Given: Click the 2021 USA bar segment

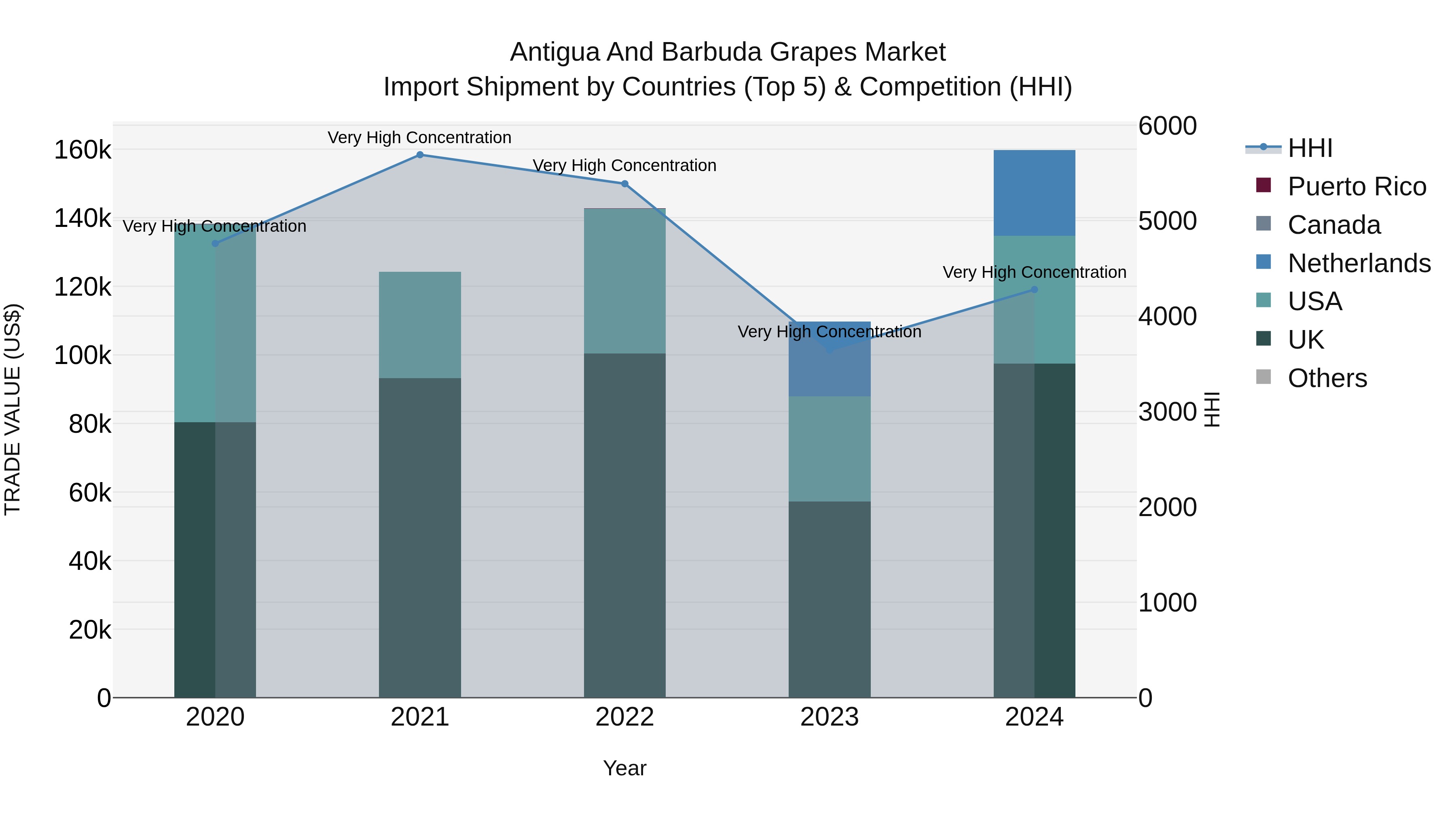Looking at the screenshot, I should tap(420, 325).
